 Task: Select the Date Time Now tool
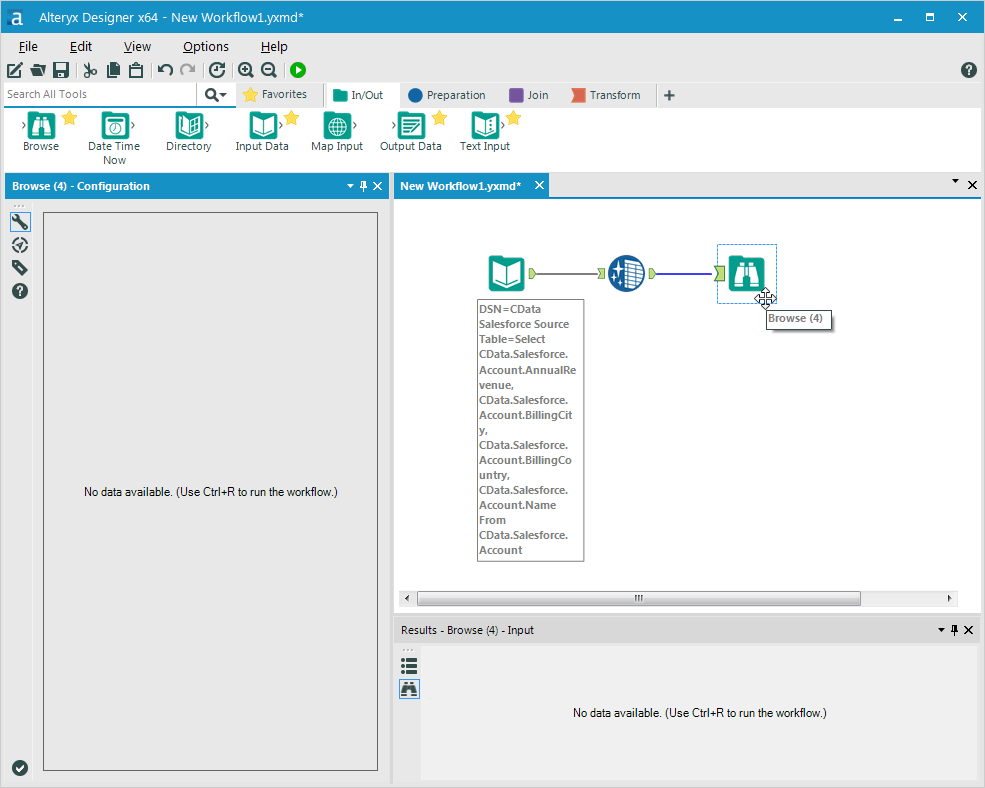(x=114, y=138)
